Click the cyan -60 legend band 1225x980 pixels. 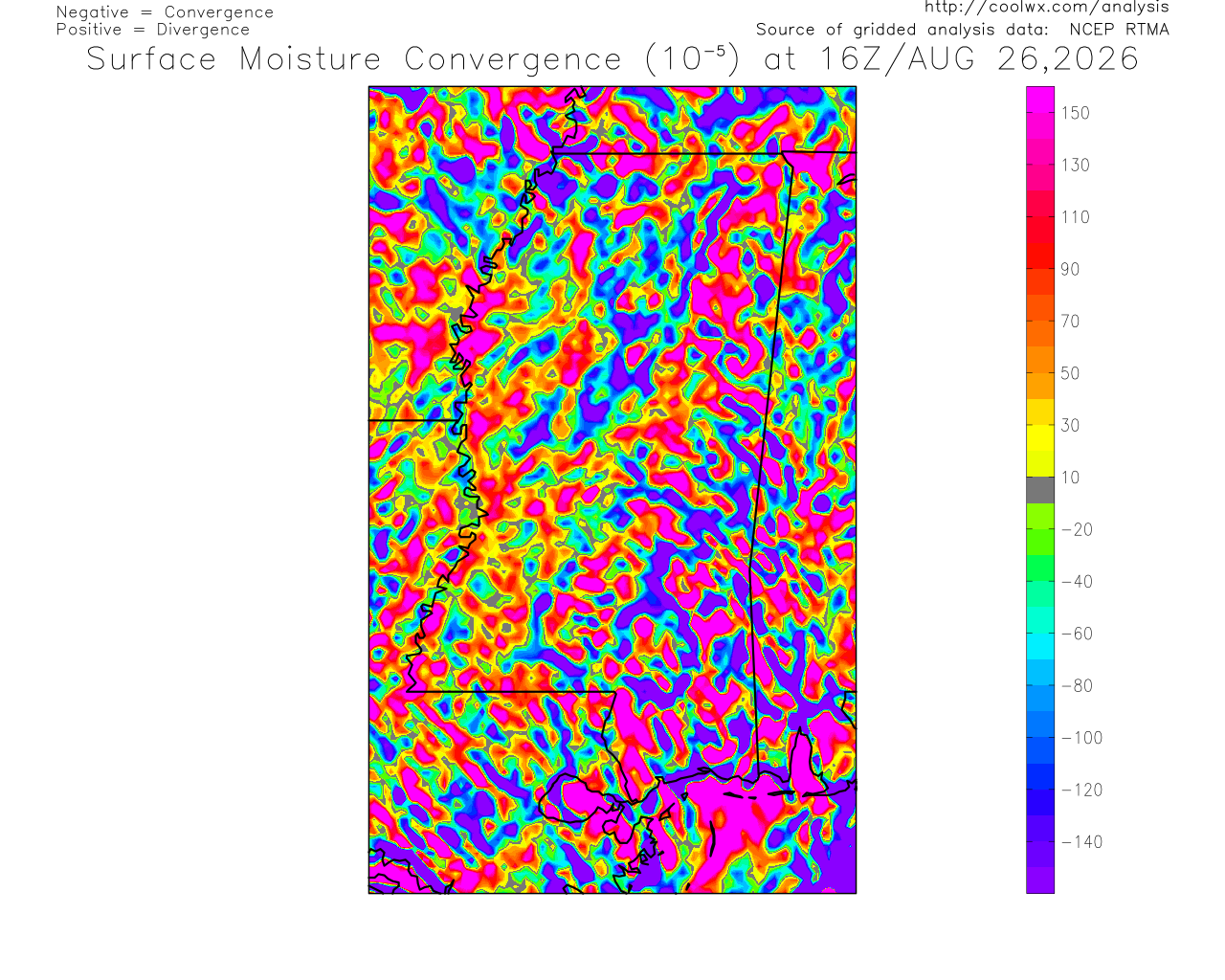coord(1040,634)
